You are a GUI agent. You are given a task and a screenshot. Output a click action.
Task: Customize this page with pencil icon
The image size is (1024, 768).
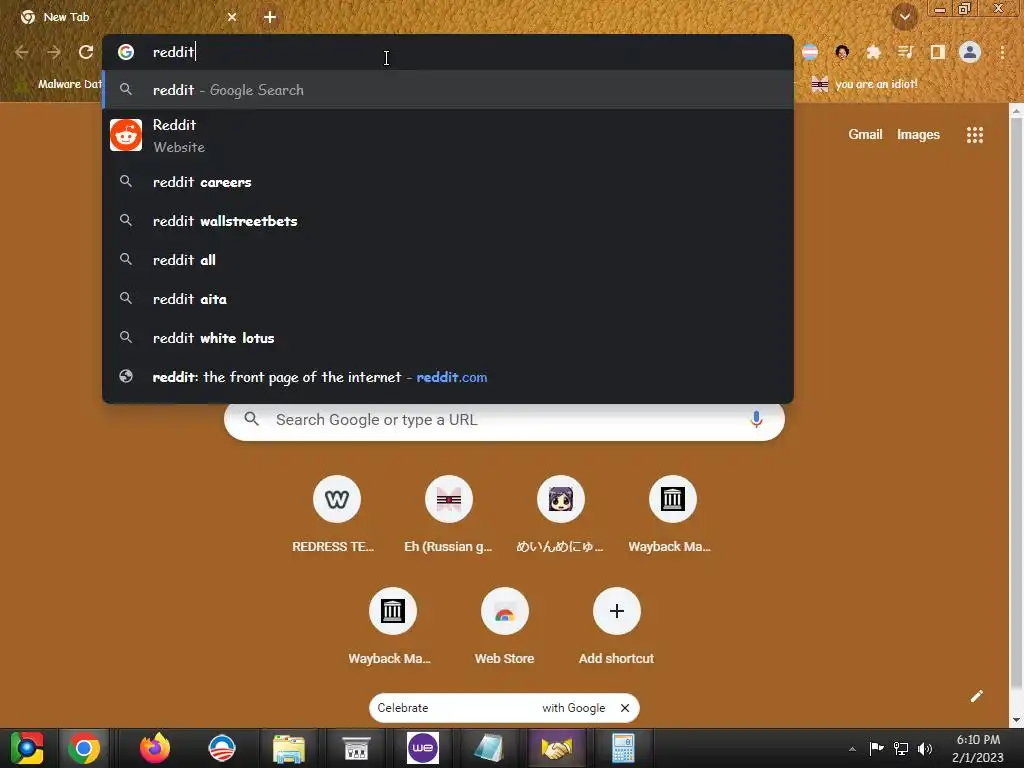coord(976,696)
